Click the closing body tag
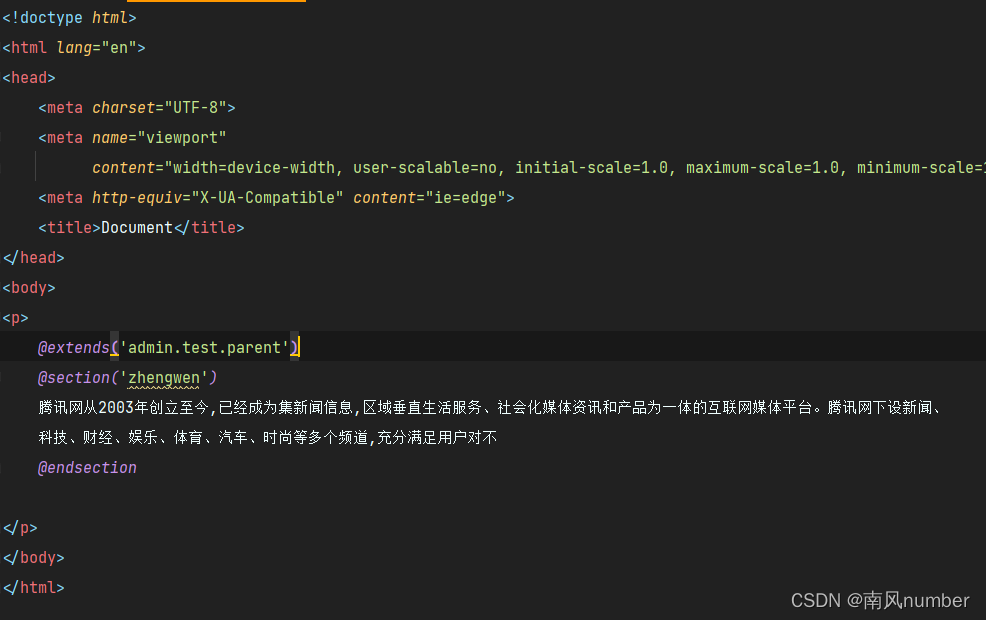 pyautogui.click(x=33, y=558)
